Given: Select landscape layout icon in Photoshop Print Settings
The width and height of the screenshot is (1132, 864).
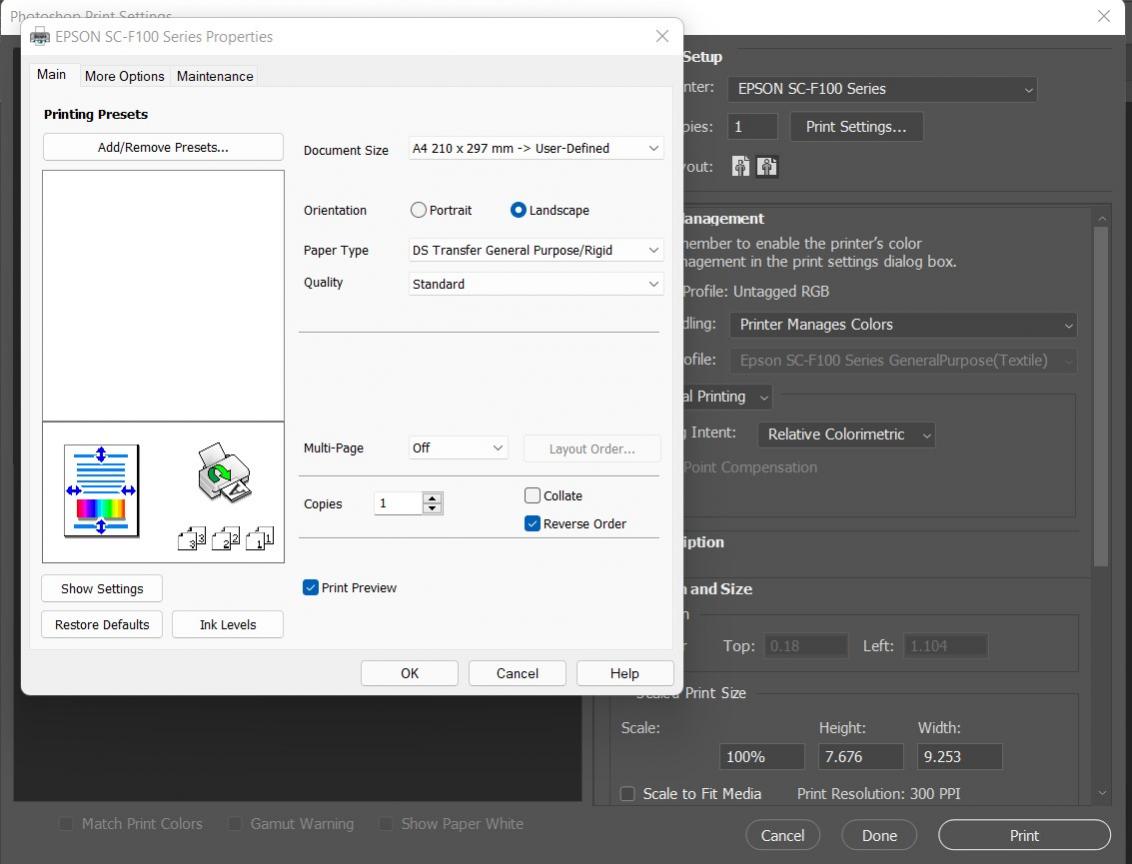Looking at the screenshot, I should pyautogui.click(x=767, y=167).
